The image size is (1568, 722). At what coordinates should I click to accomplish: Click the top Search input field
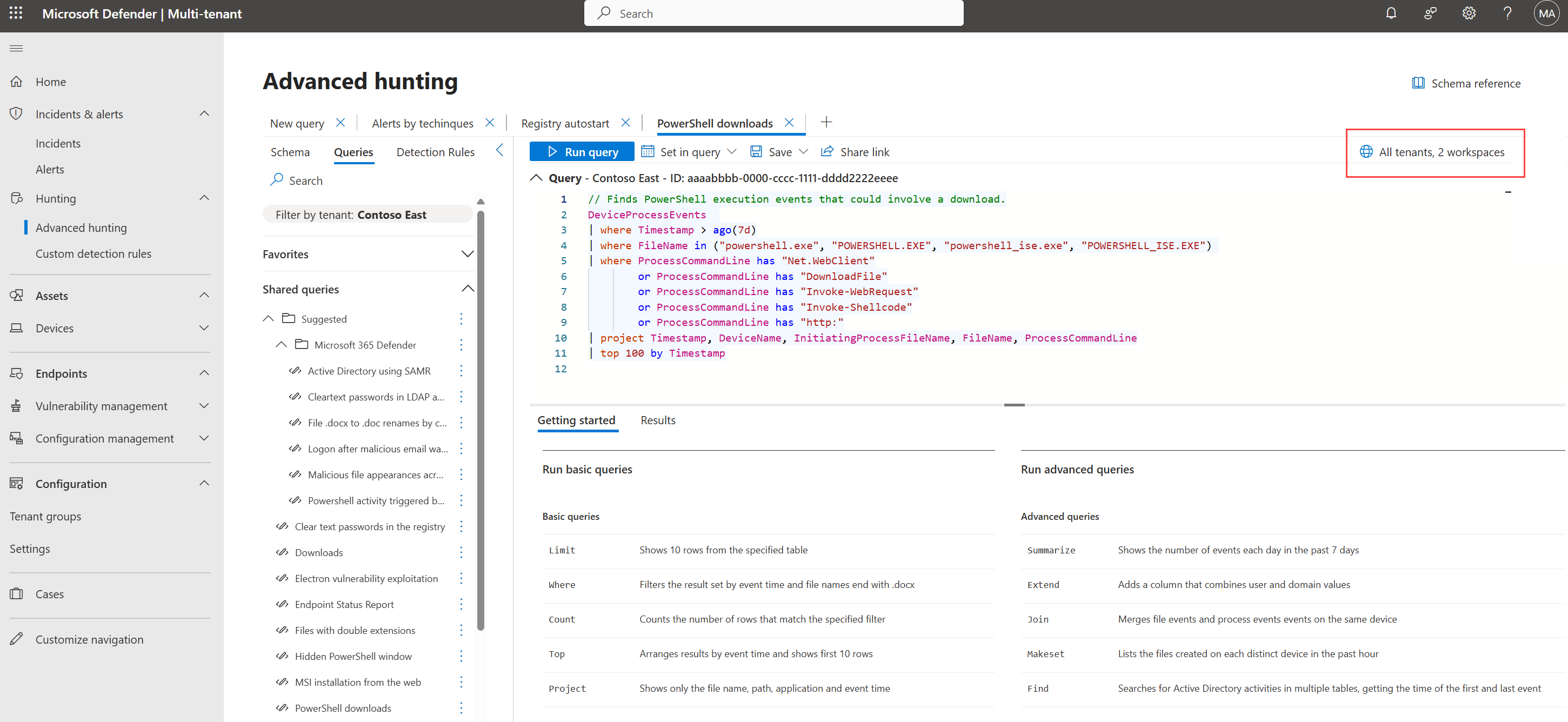(773, 14)
